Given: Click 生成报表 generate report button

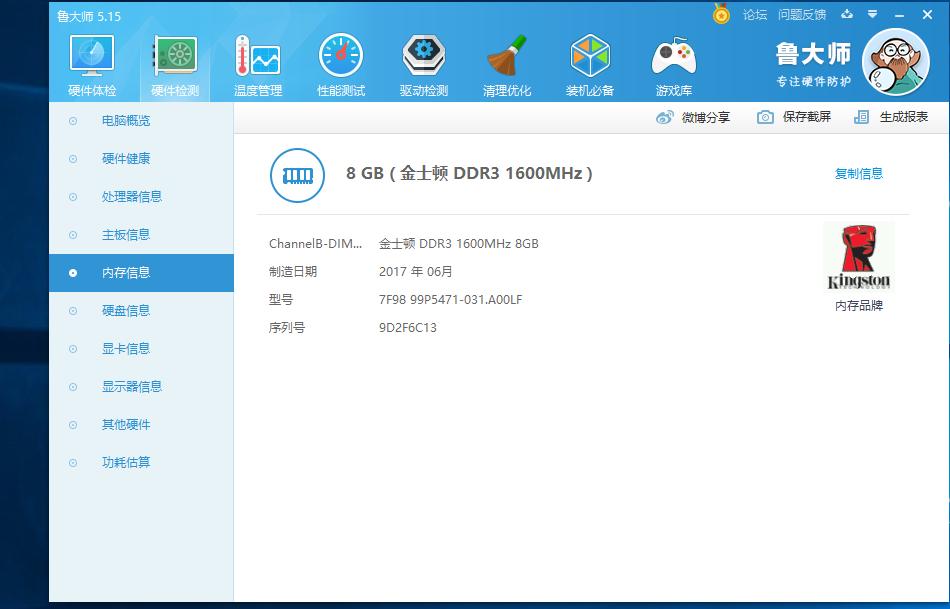Looking at the screenshot, I should coord(892,117).
